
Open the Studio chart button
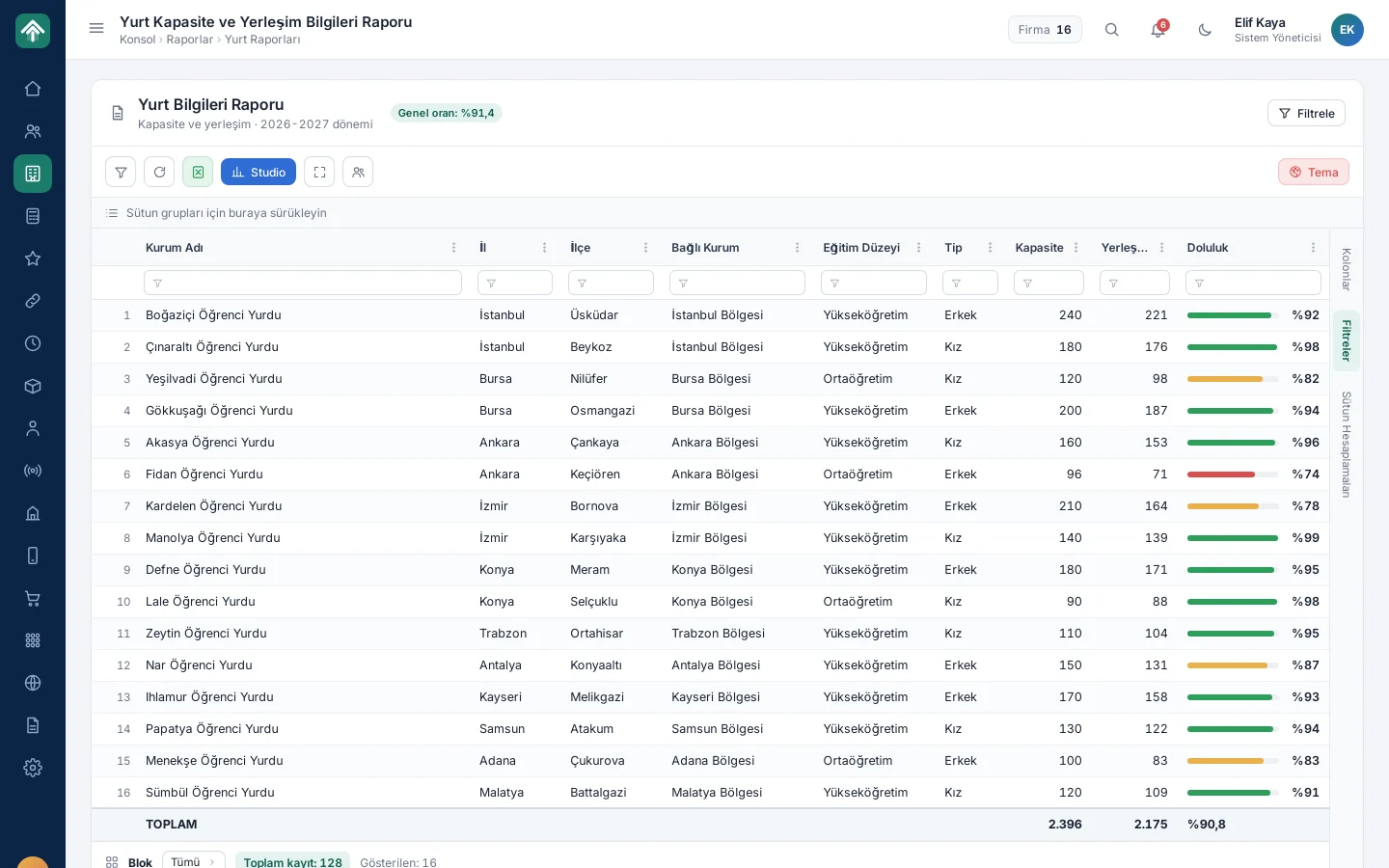[259, 172]
